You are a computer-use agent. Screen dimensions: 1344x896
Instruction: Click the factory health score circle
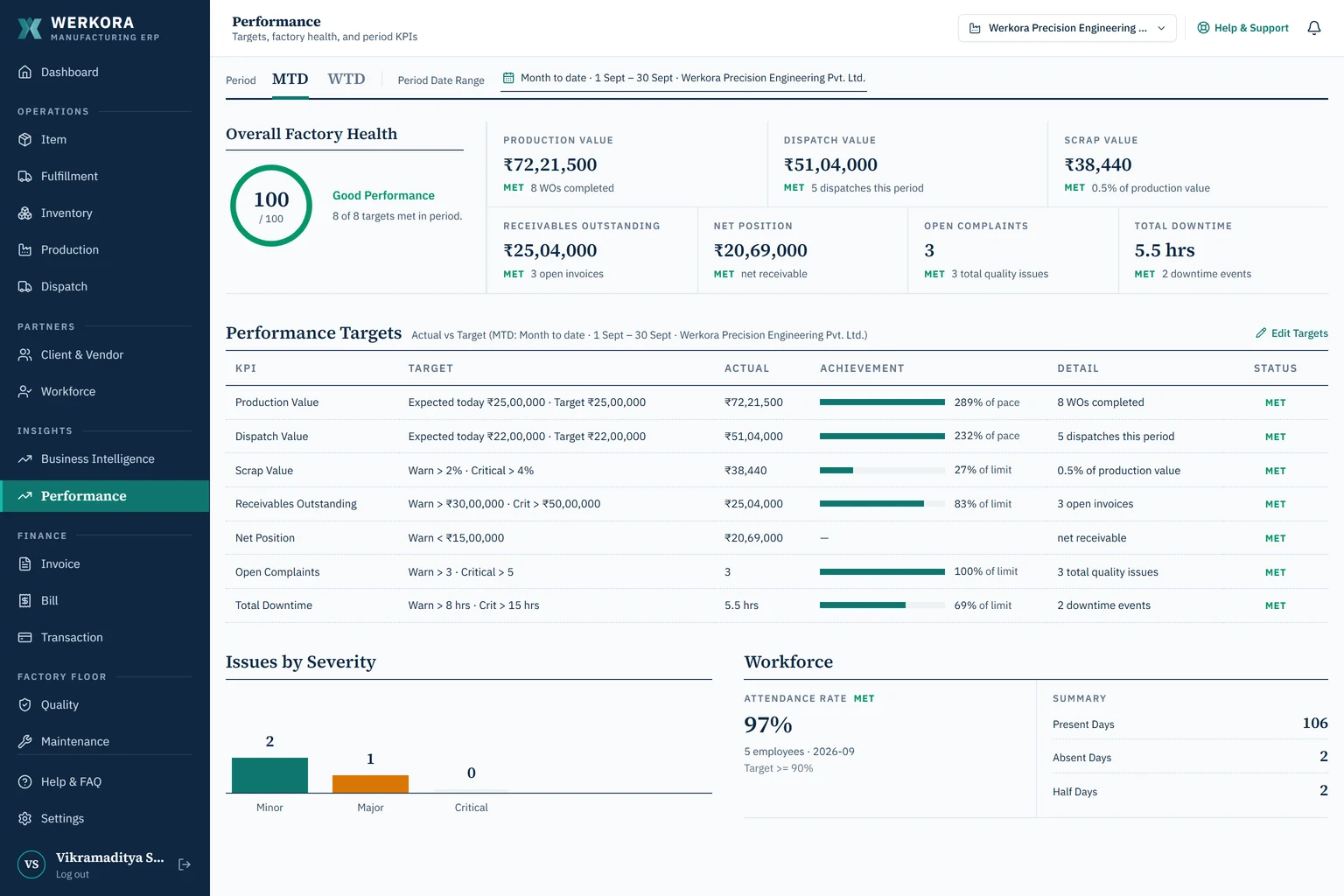(x=271, y=206)
